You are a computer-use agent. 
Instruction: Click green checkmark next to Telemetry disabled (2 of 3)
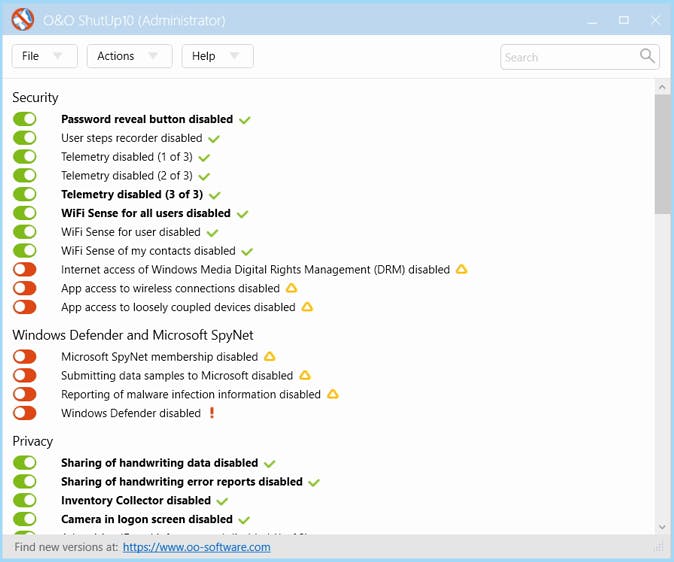[204, 176]
